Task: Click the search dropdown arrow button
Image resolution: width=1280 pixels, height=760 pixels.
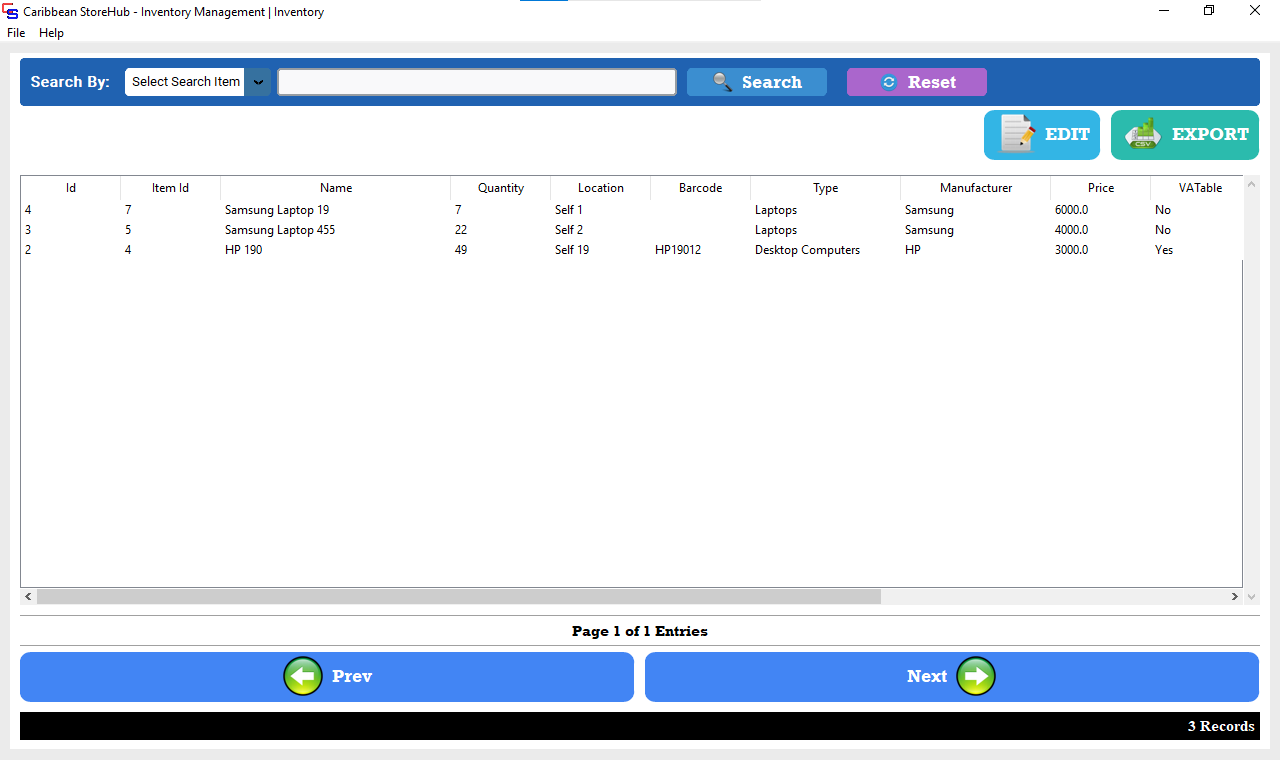Action: click(x=258, y=82)
